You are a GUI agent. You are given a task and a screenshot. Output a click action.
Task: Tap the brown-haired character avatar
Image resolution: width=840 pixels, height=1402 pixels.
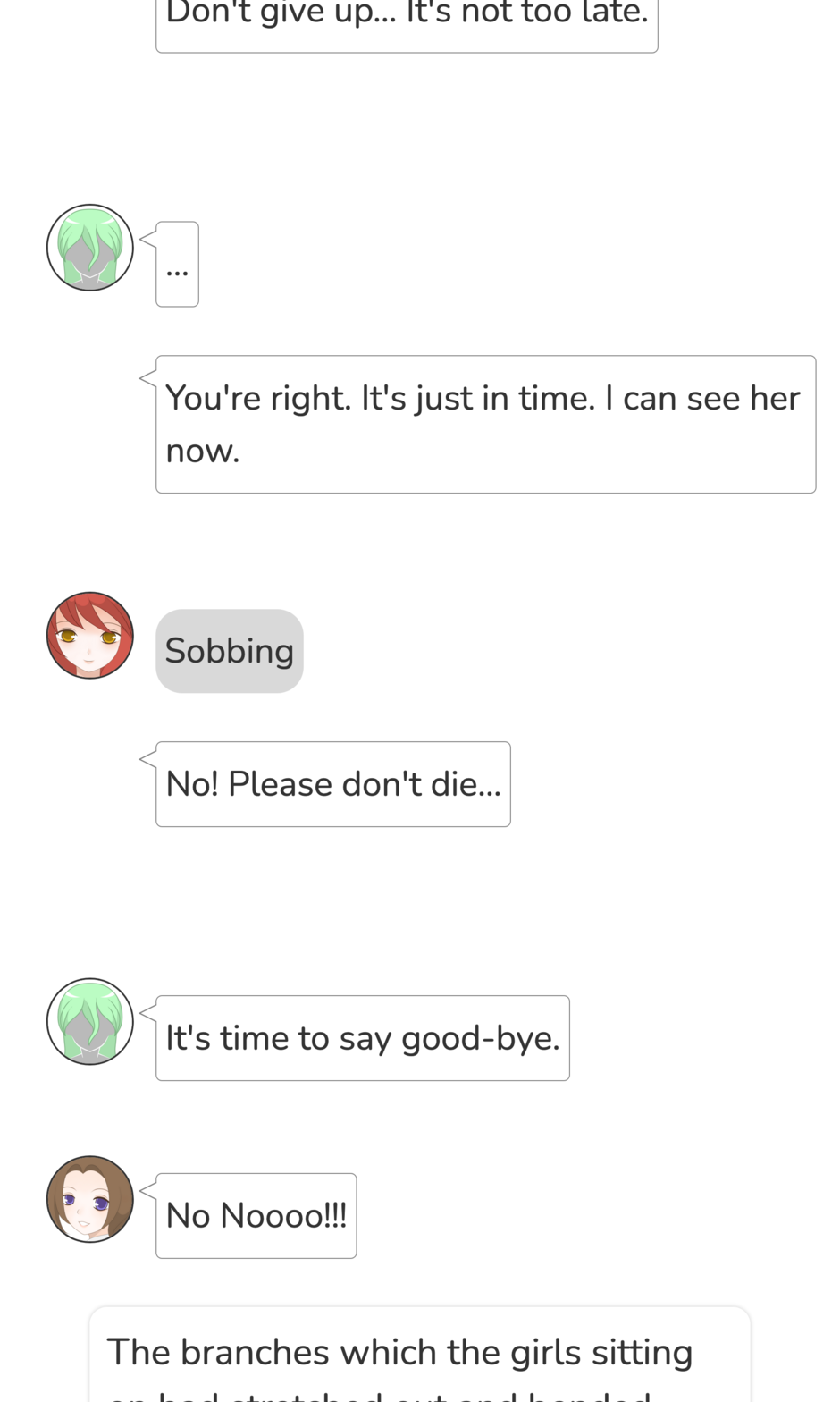point(90,1199)
